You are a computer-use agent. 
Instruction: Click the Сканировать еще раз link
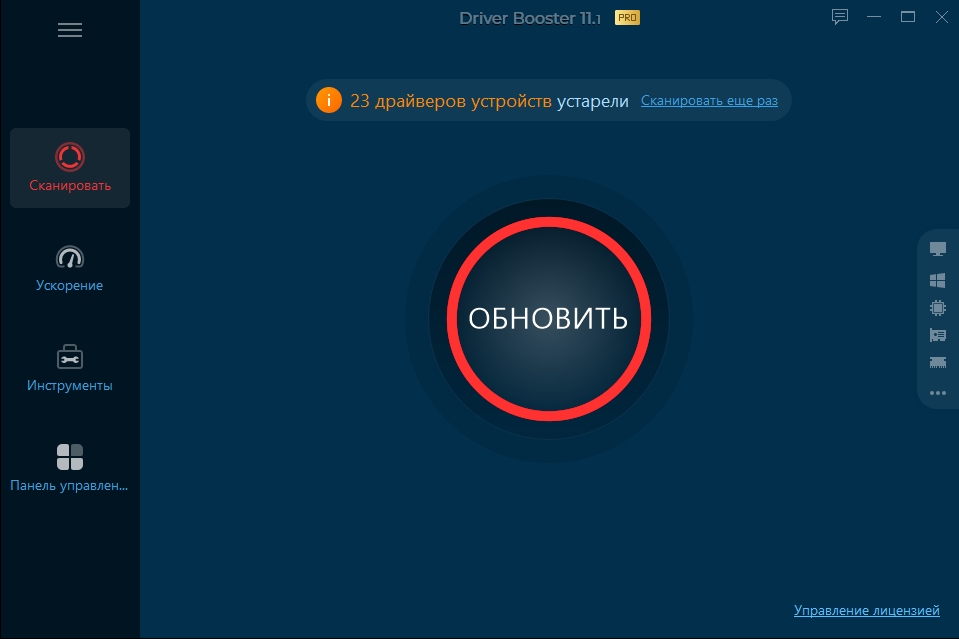click(709, 100)
